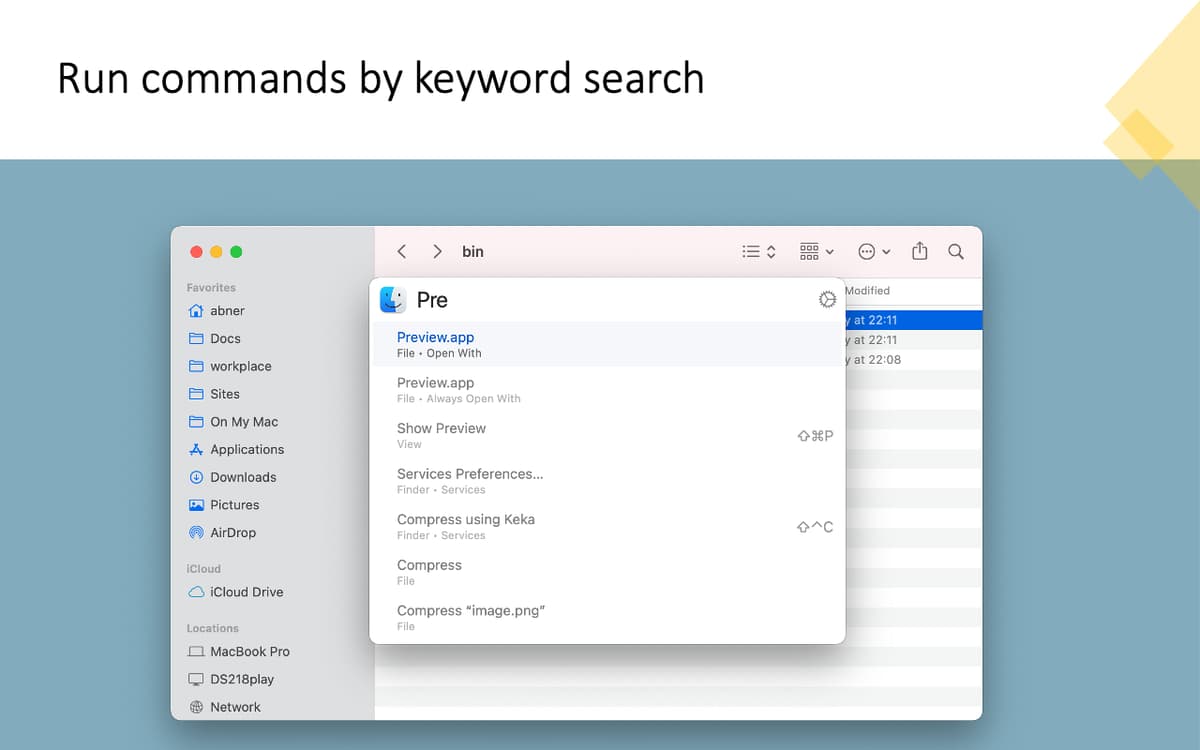Open the highlighted Preview.app result

click(435, 344)
